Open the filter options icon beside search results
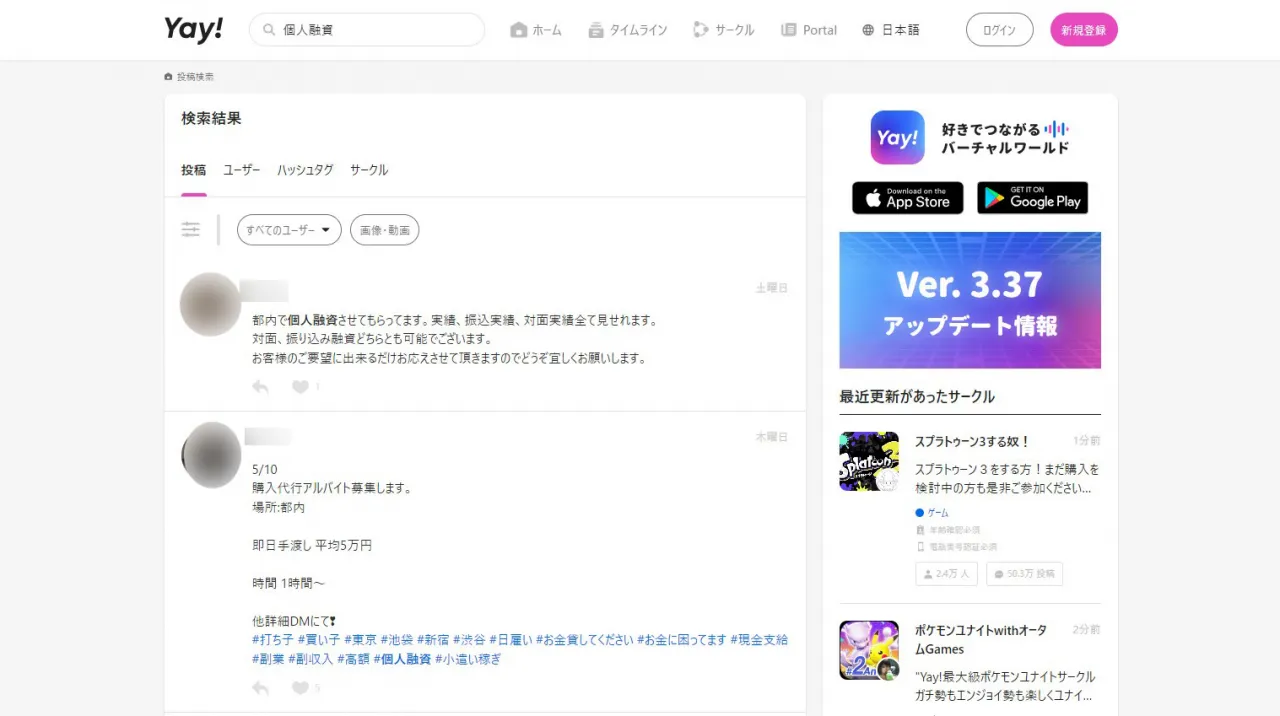Screen dimensions: 1280x716 pyautogui.click(x=191, y=229)
